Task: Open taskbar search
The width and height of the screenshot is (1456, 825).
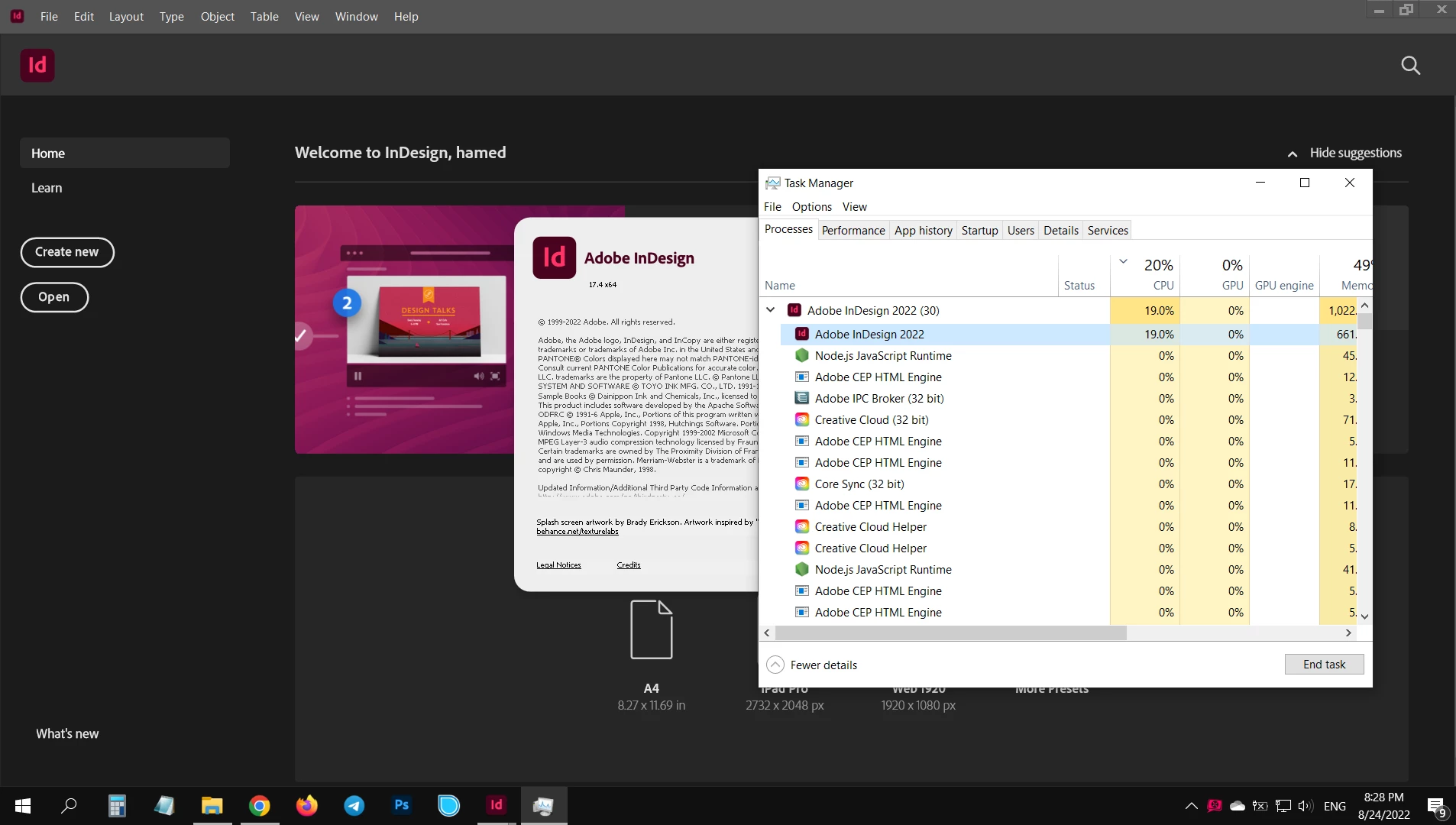Action: 69,806
